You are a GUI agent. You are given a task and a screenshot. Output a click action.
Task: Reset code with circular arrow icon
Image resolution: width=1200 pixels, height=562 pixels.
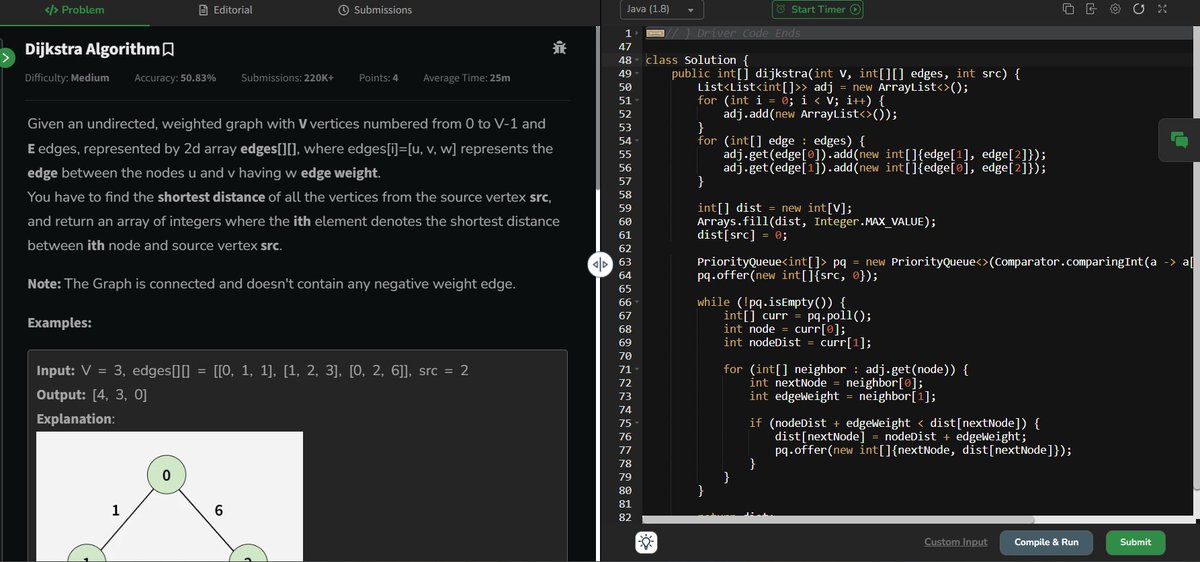(x=1139, y=9)
